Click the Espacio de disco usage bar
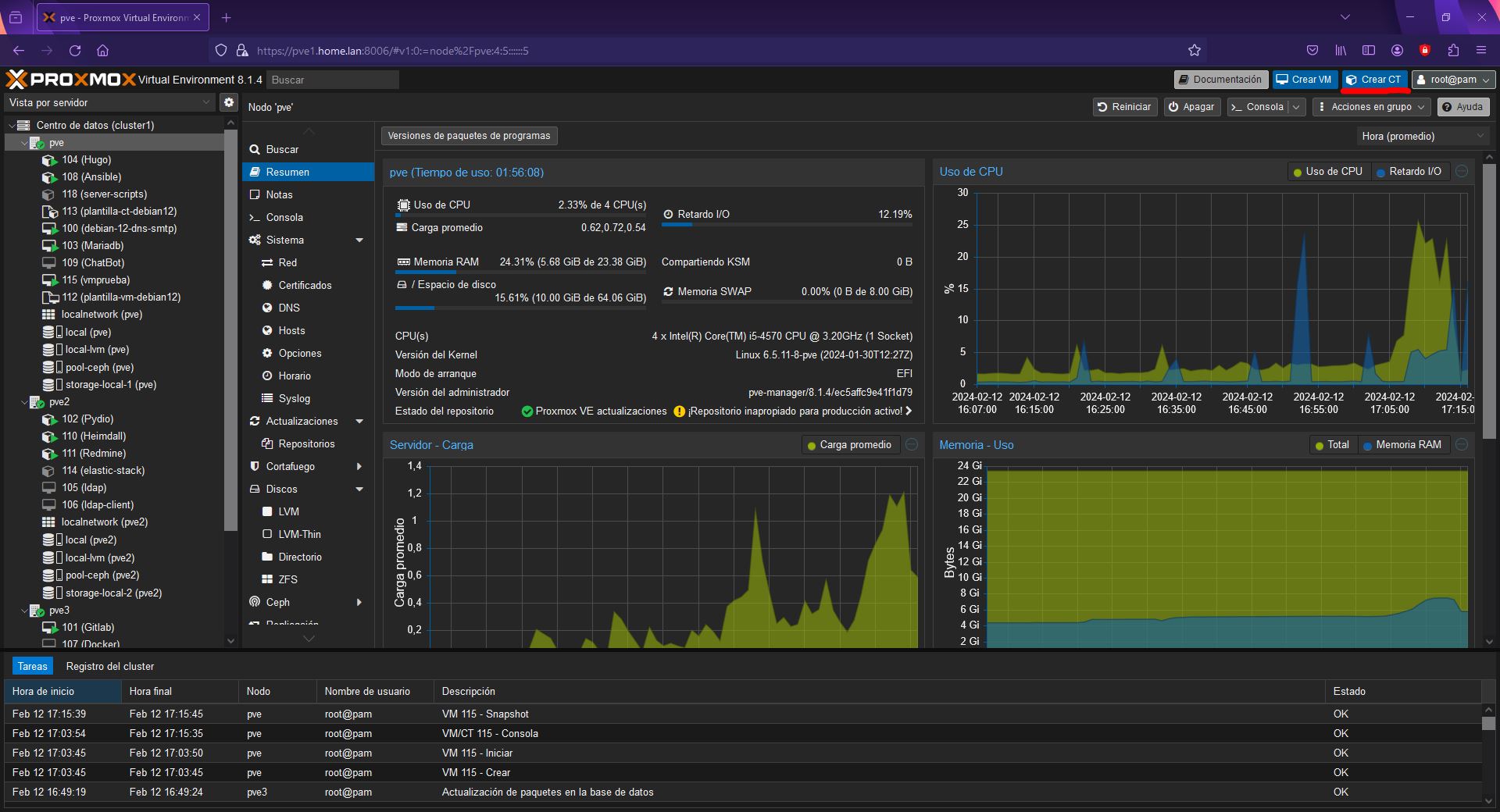This screenshot has height=812, width=1500. pyautogui.click(x=521, y=308)
